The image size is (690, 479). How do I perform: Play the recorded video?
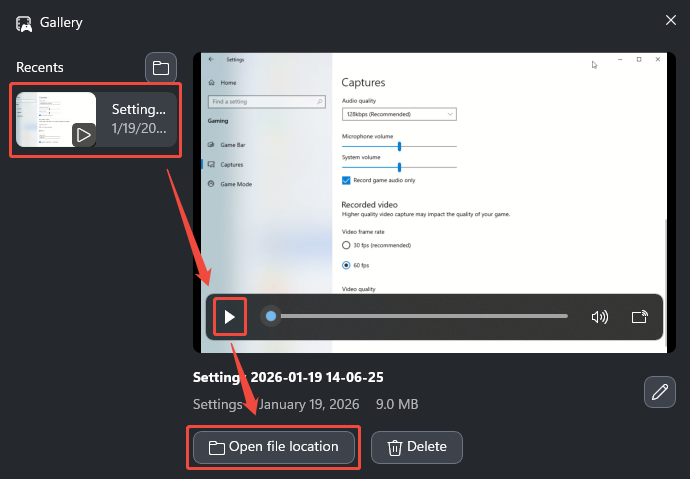coord(229,317)
